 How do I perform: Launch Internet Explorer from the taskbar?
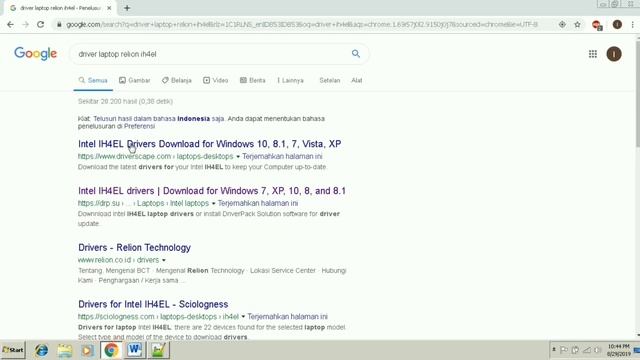[41, 350]
